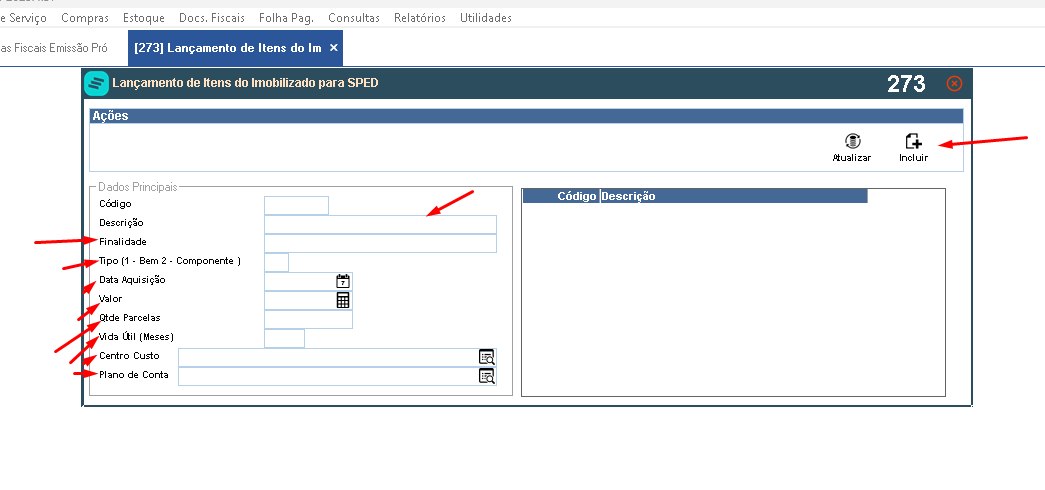Viewport: 1045px width, 490px height.
Task: Open the Compras menu
Action: point(85,18)
